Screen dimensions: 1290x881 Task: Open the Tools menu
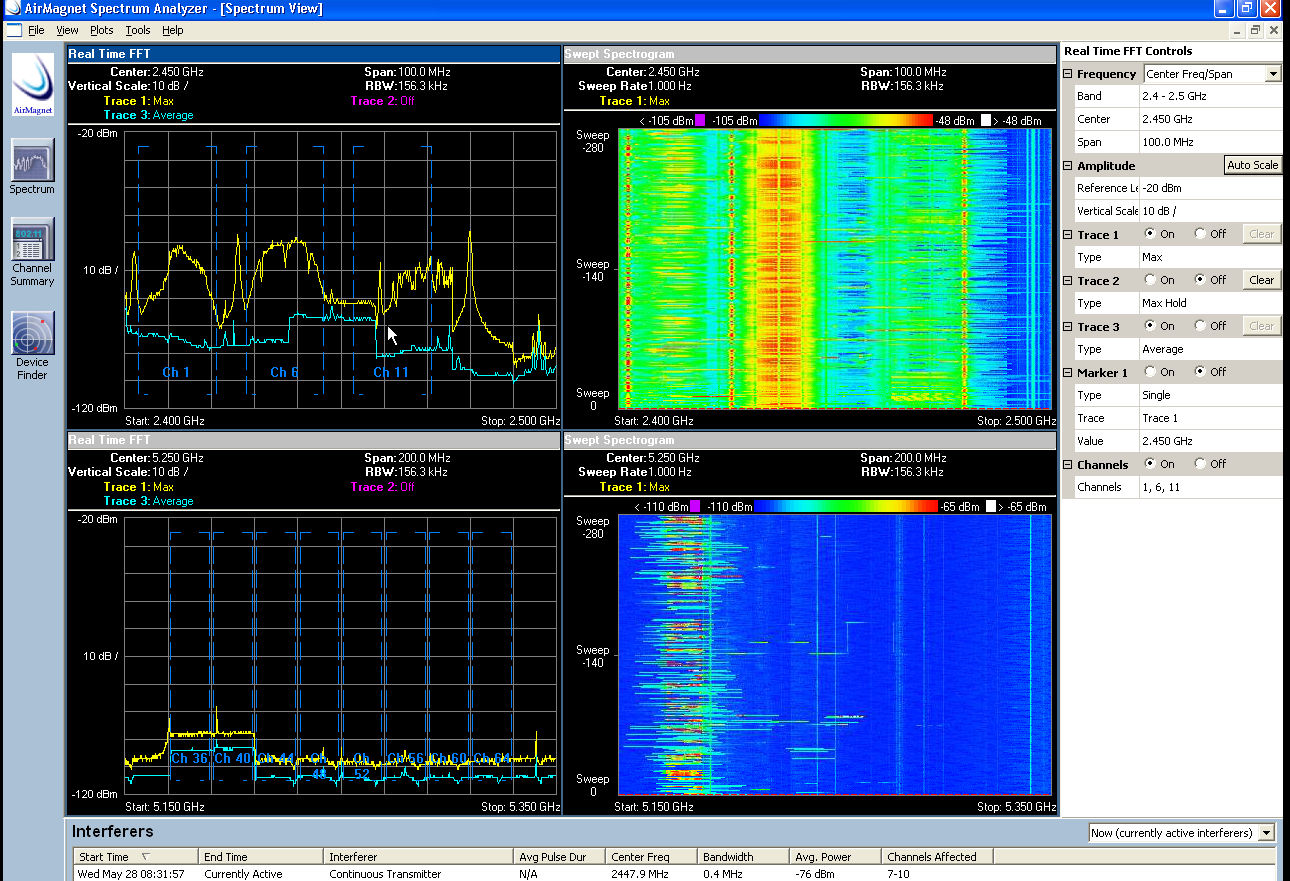[138, 31]
